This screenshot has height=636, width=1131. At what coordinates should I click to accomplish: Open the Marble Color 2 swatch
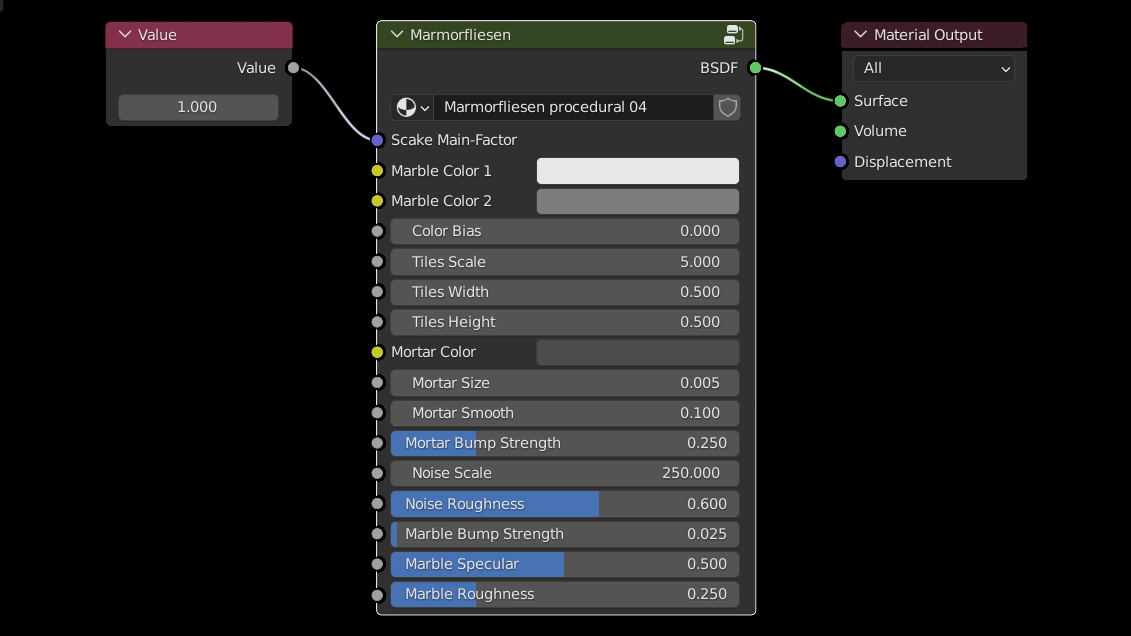tap(637, 201)
